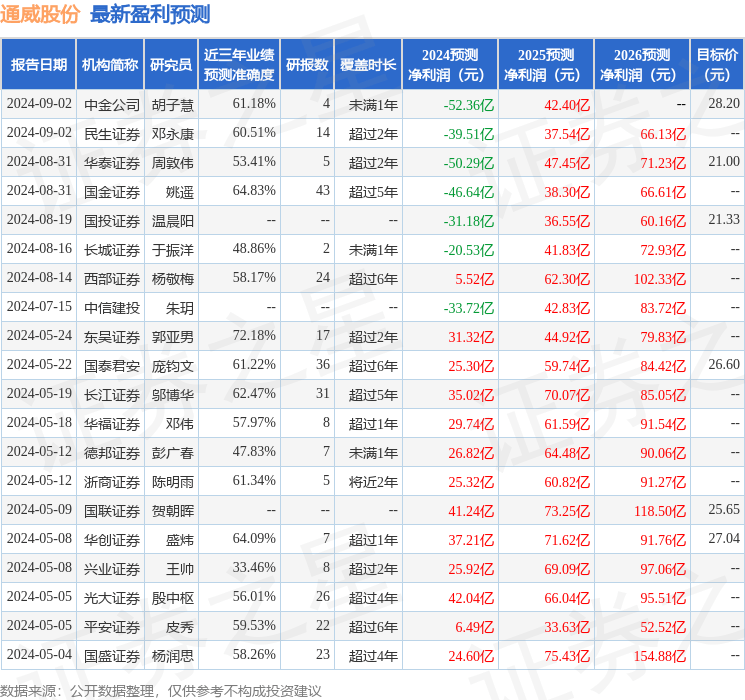The height and width of the screenshot is (700, 745).
Task: Click the 数据来源 footer disclaimer text
Action: click(161, 690)
